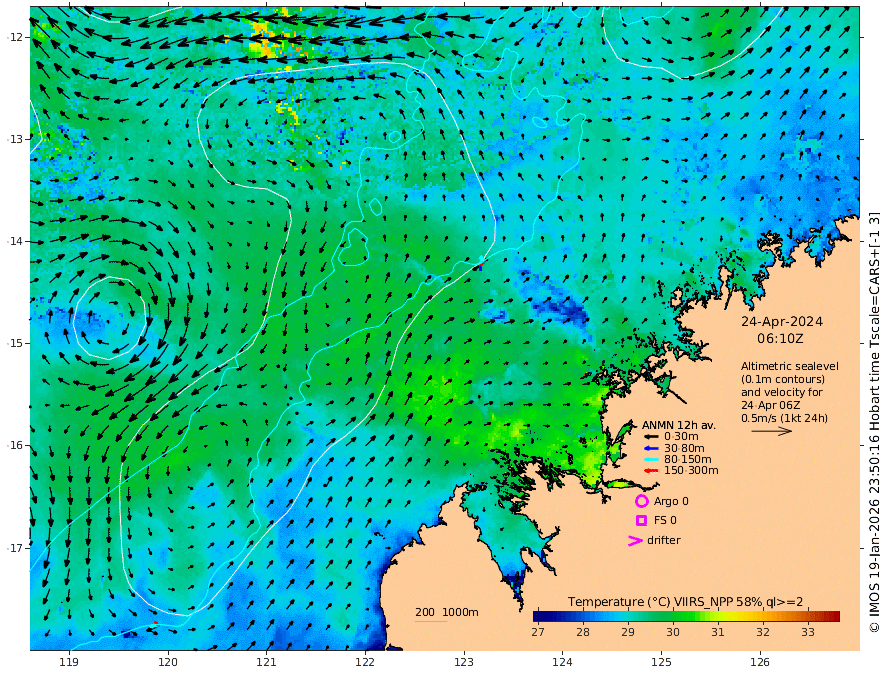Viewport: 880px width, 680px height.
Task: Click the latitude axis label -15
Action: tap(15, 343)
